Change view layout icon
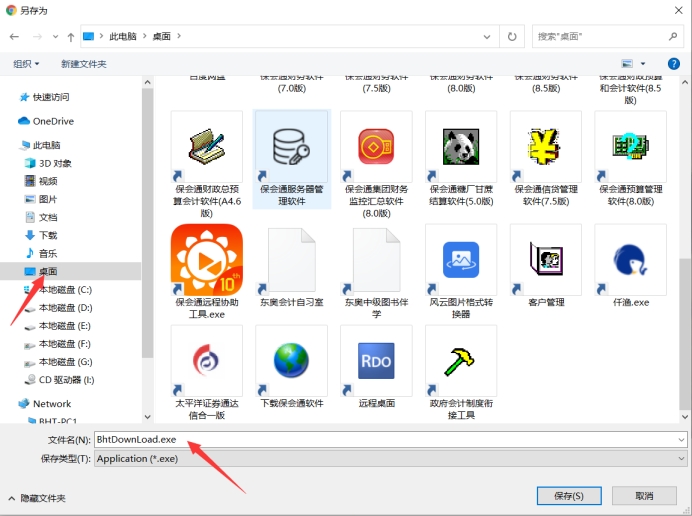The image size is (692, 516). (627, 64)
